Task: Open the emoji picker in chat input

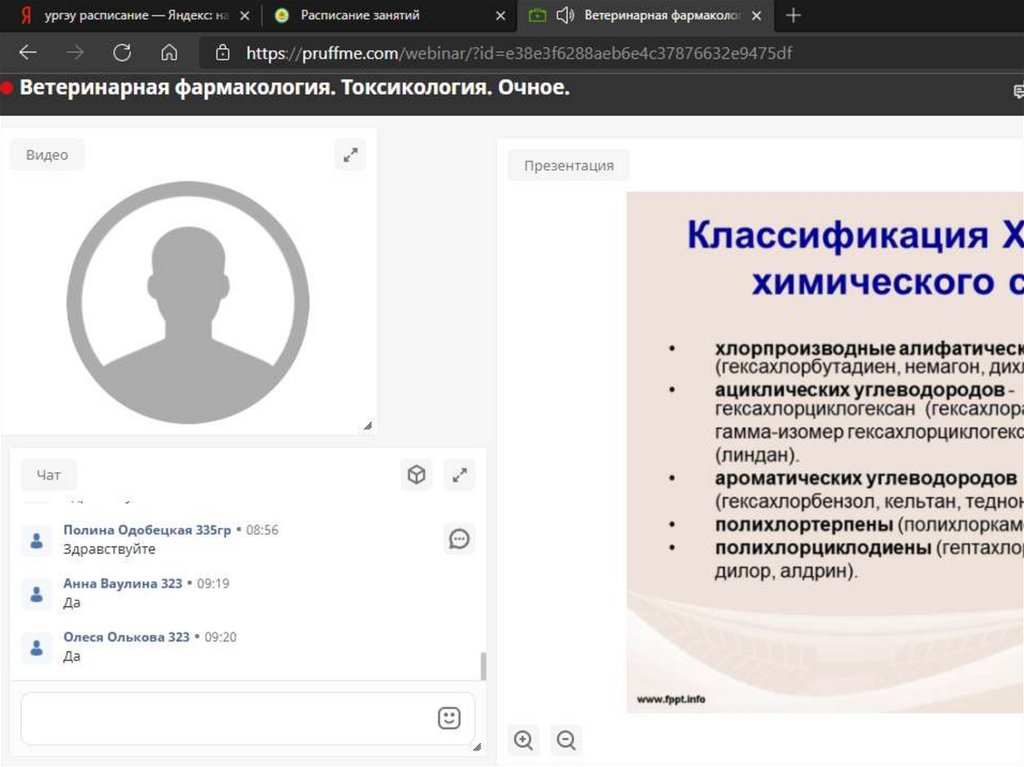Action: click(449, 718)
